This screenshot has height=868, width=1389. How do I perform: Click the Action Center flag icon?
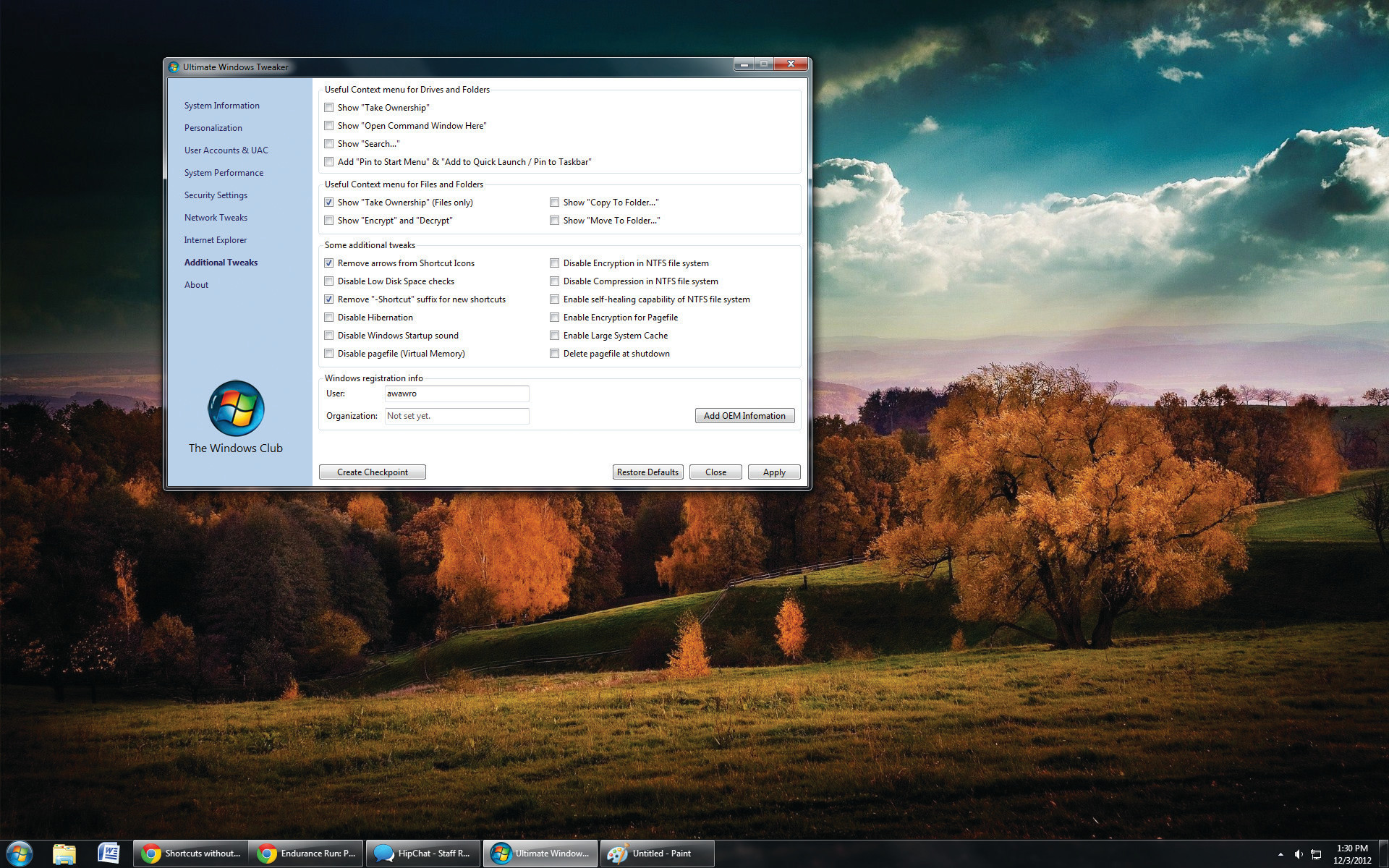pos(1316,854)
